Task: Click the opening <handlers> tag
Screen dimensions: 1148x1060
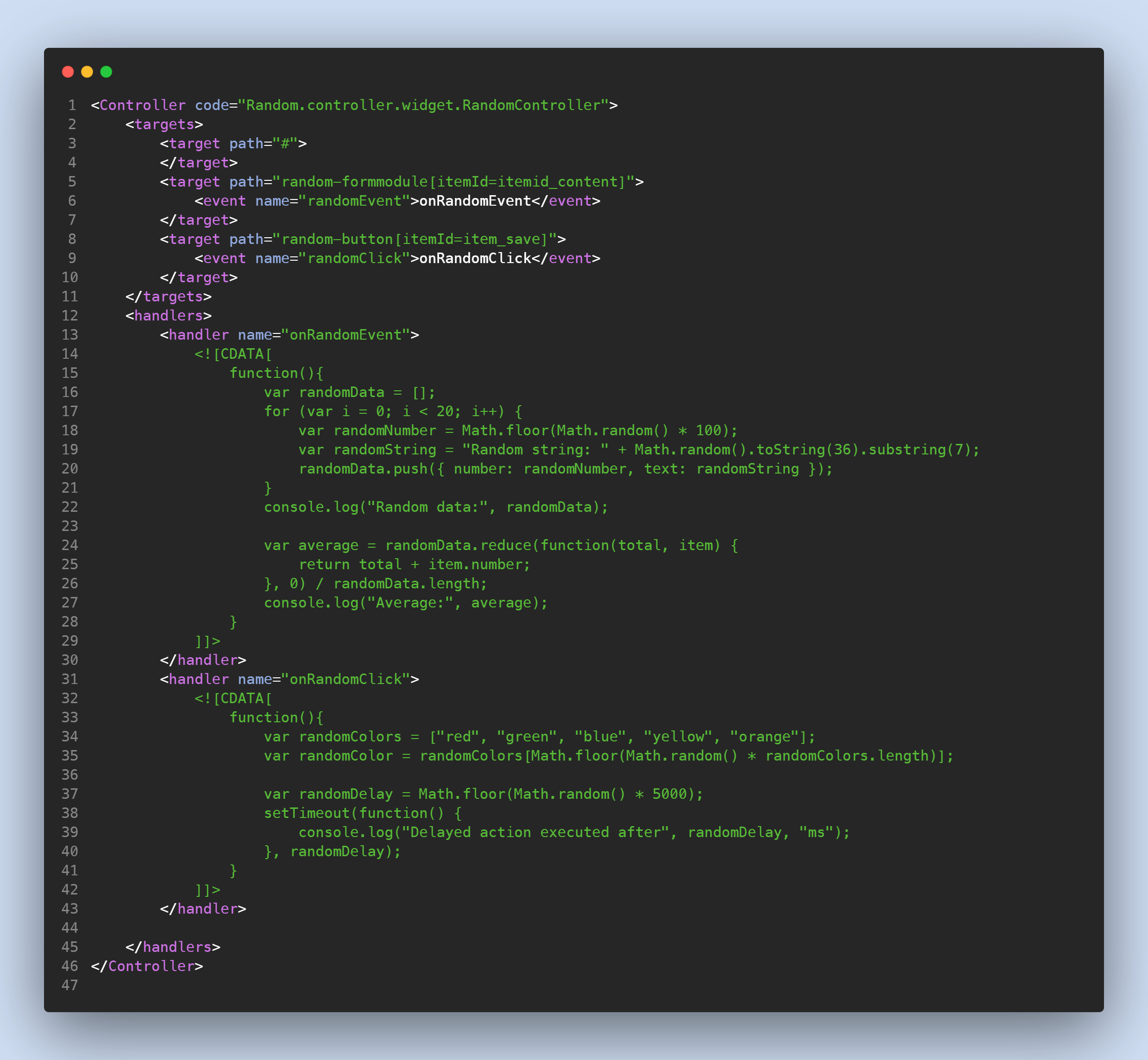Action: pyautogui.click(x=169, y=316)
